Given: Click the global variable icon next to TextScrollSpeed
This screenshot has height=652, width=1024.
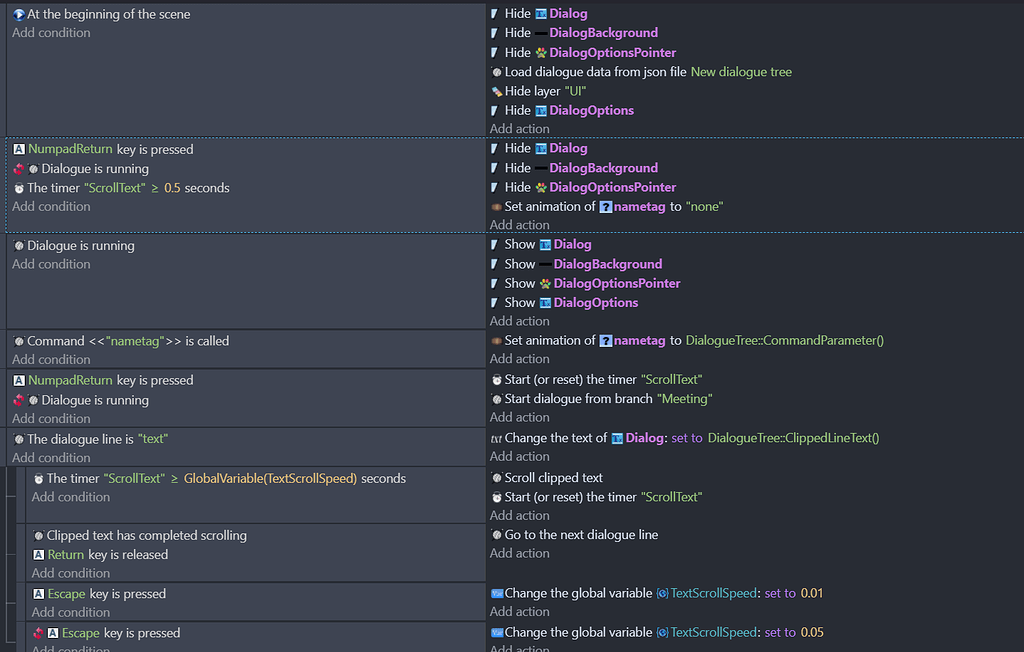Looking at the screenshot, I should [662, 593].
